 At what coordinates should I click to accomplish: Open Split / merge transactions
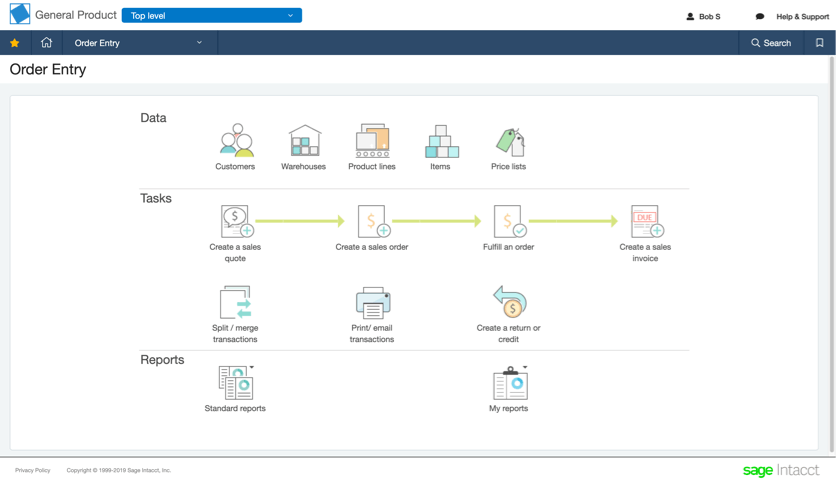(x=236, y=302)
